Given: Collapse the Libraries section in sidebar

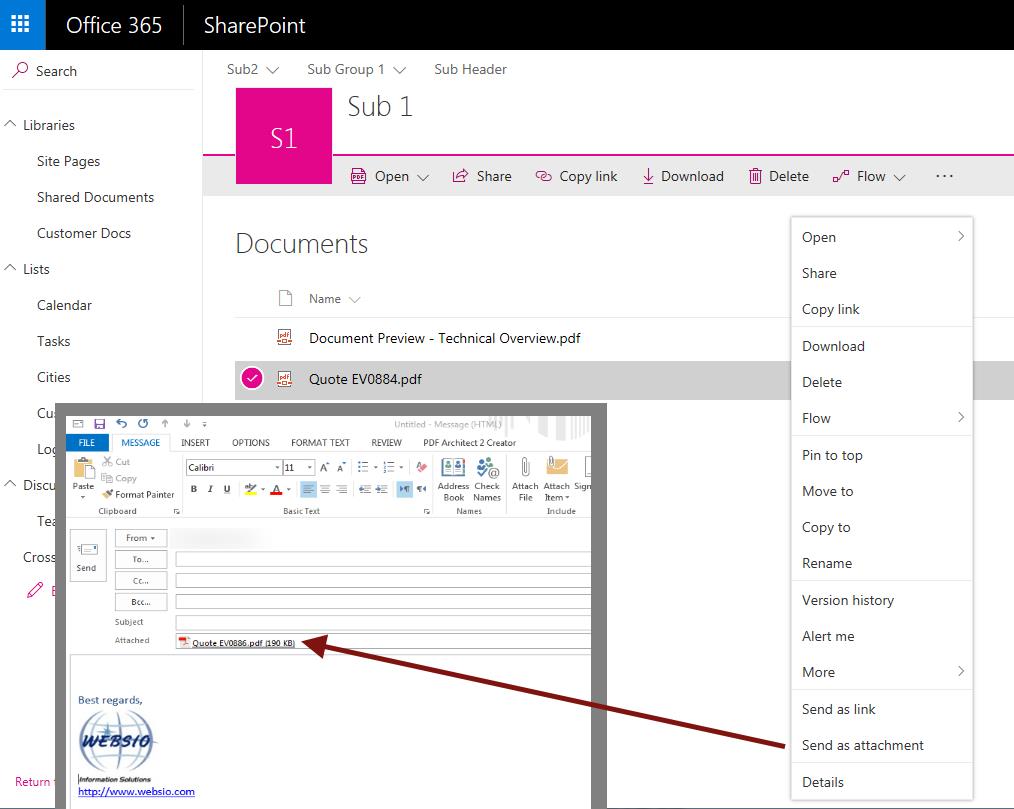Looking at the screenshot, I should [10, 124].
